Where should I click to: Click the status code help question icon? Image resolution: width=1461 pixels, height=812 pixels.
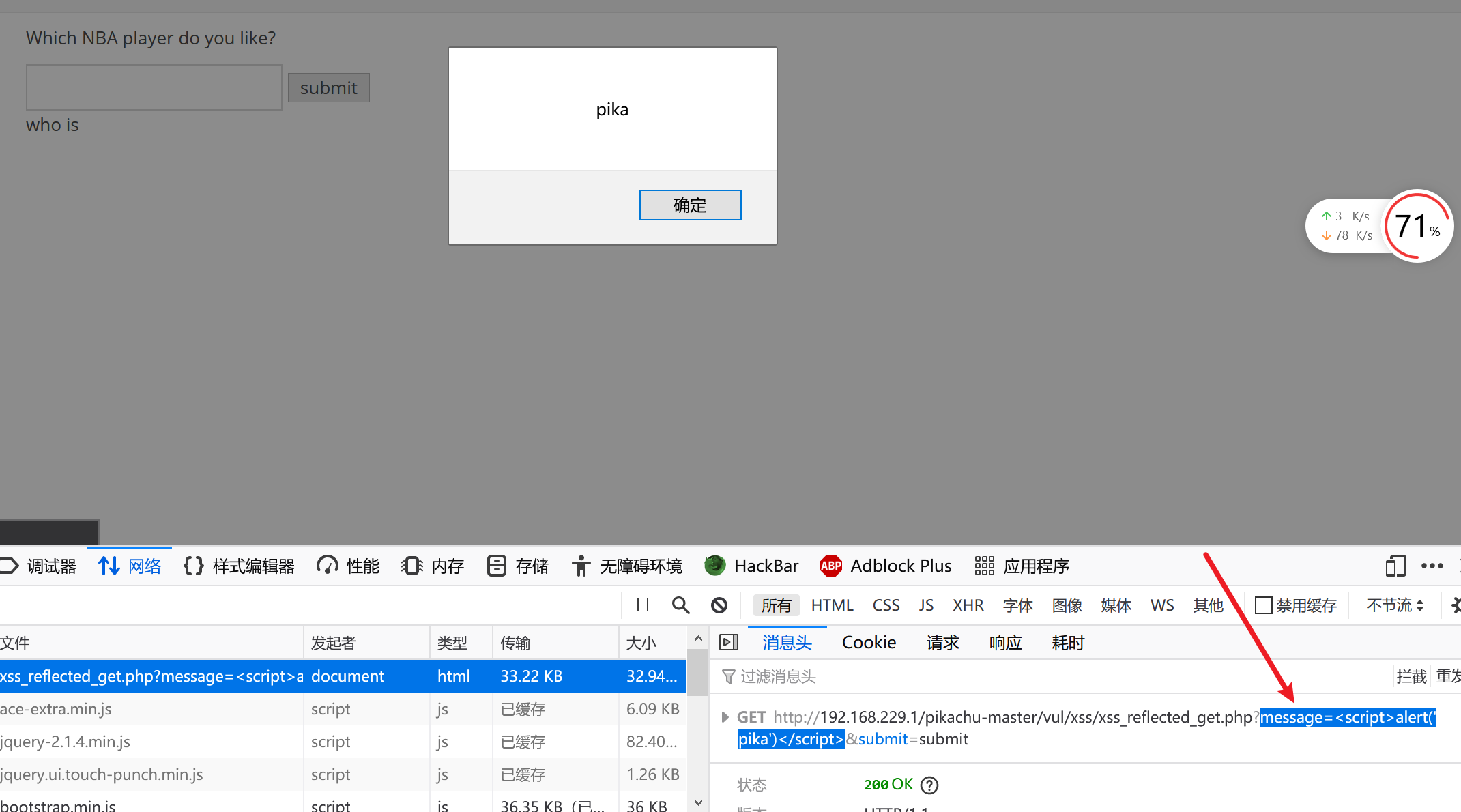click(x=929, y=785)
